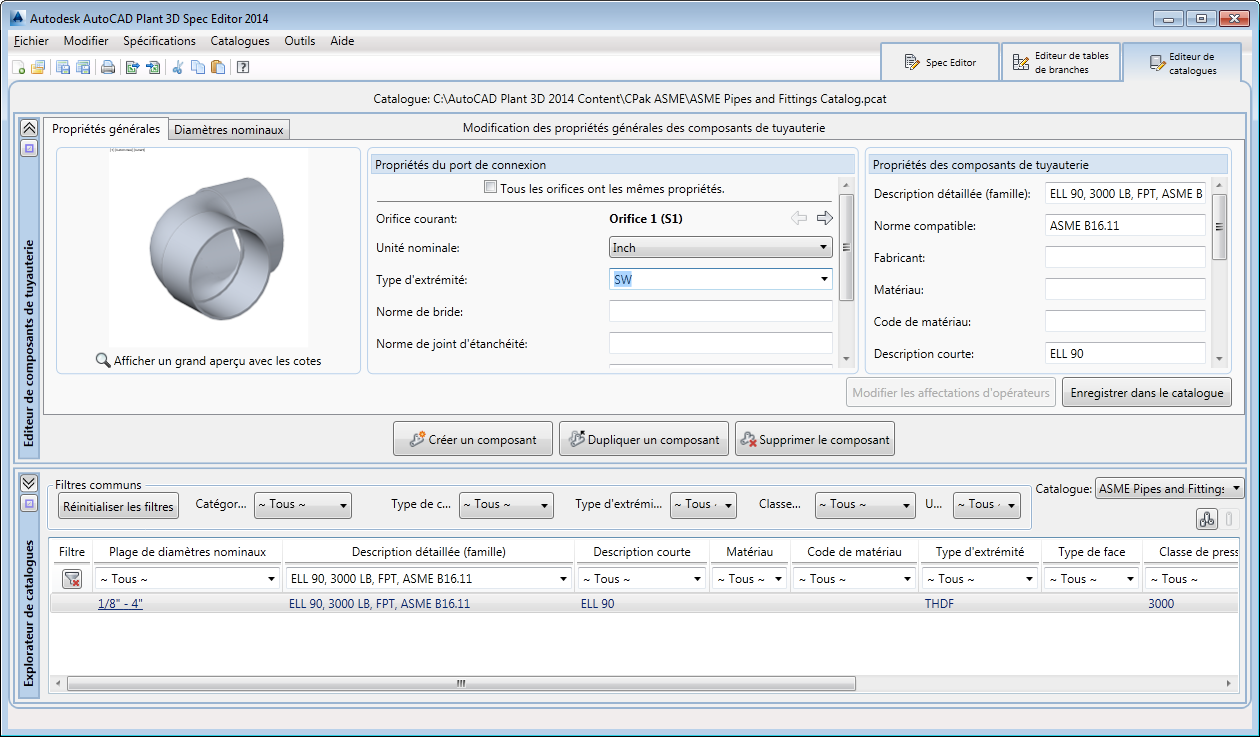Open the Type de composant common filter dropdown

[506, 505]
